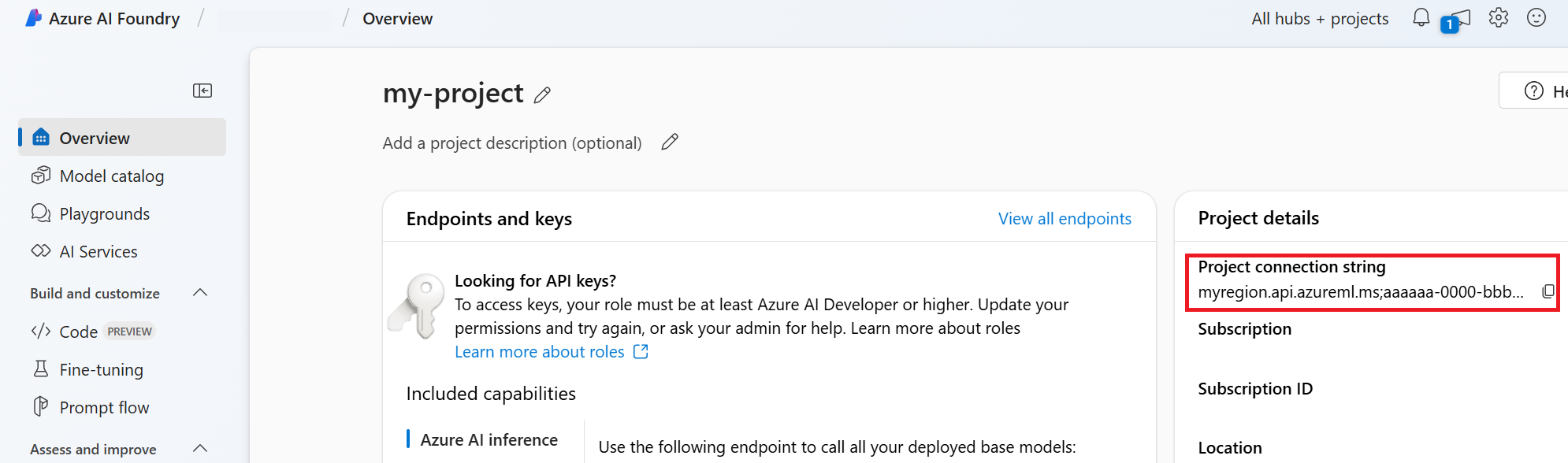1568x463 pixels.
Task: Click the Project connection string label
Action: click(x=1291, y=266)
